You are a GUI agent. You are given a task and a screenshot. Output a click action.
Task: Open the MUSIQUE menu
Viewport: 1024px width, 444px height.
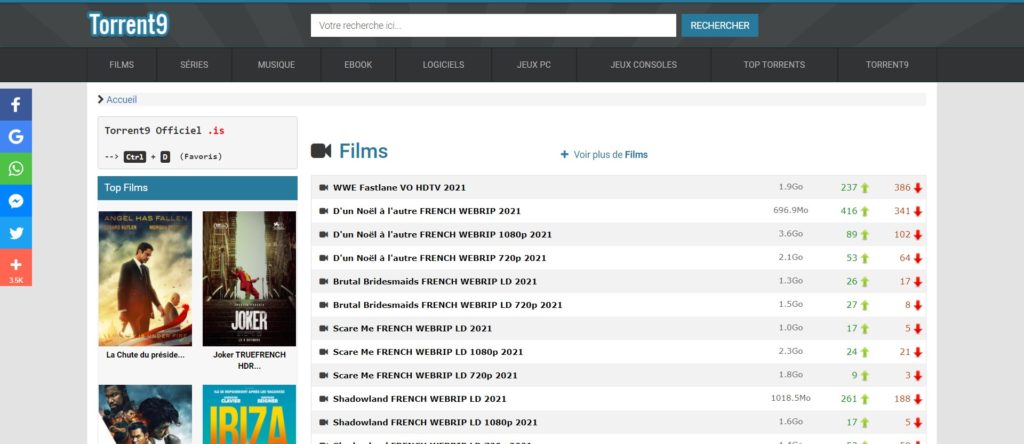[x=276, y=65]
